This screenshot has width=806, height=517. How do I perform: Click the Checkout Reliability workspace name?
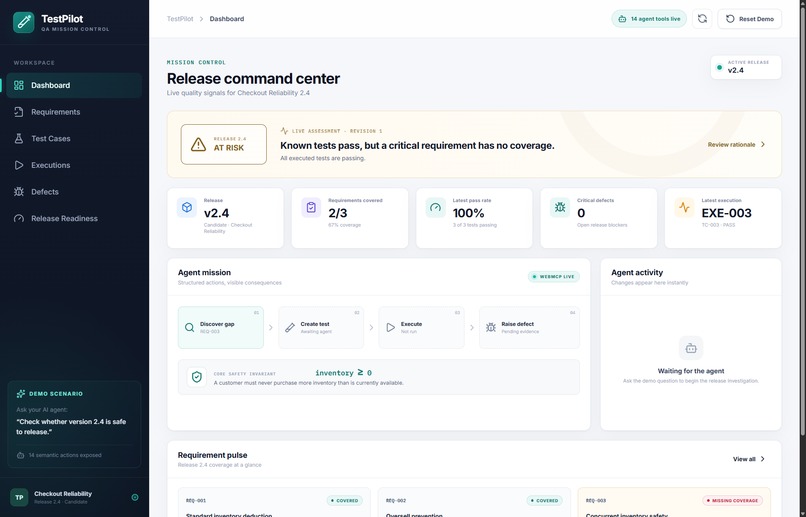[x=63, y=494]
